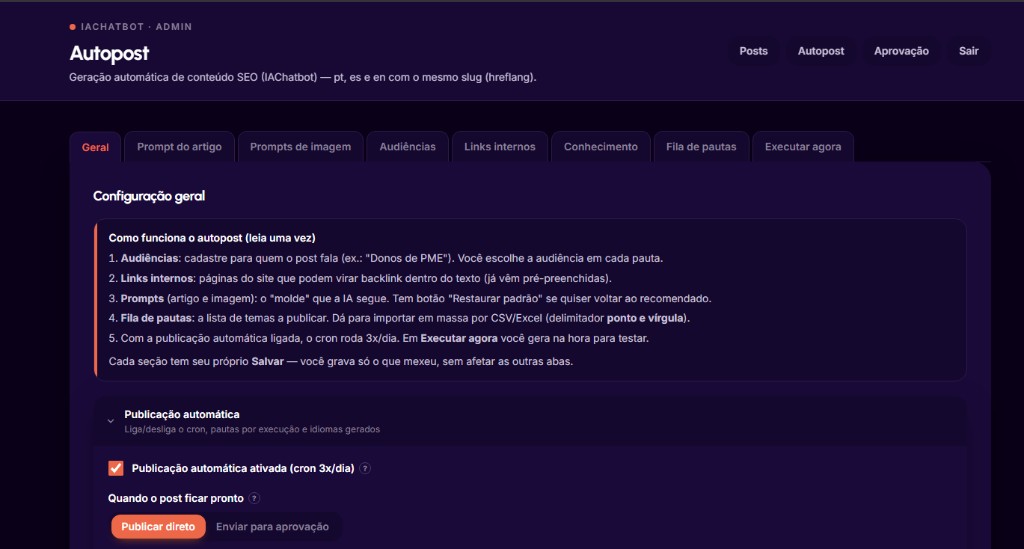This screenshot has height=549, width=1024.
Task: Select the Geral tab
Action: pyautogui.click(x=95, y=148)
